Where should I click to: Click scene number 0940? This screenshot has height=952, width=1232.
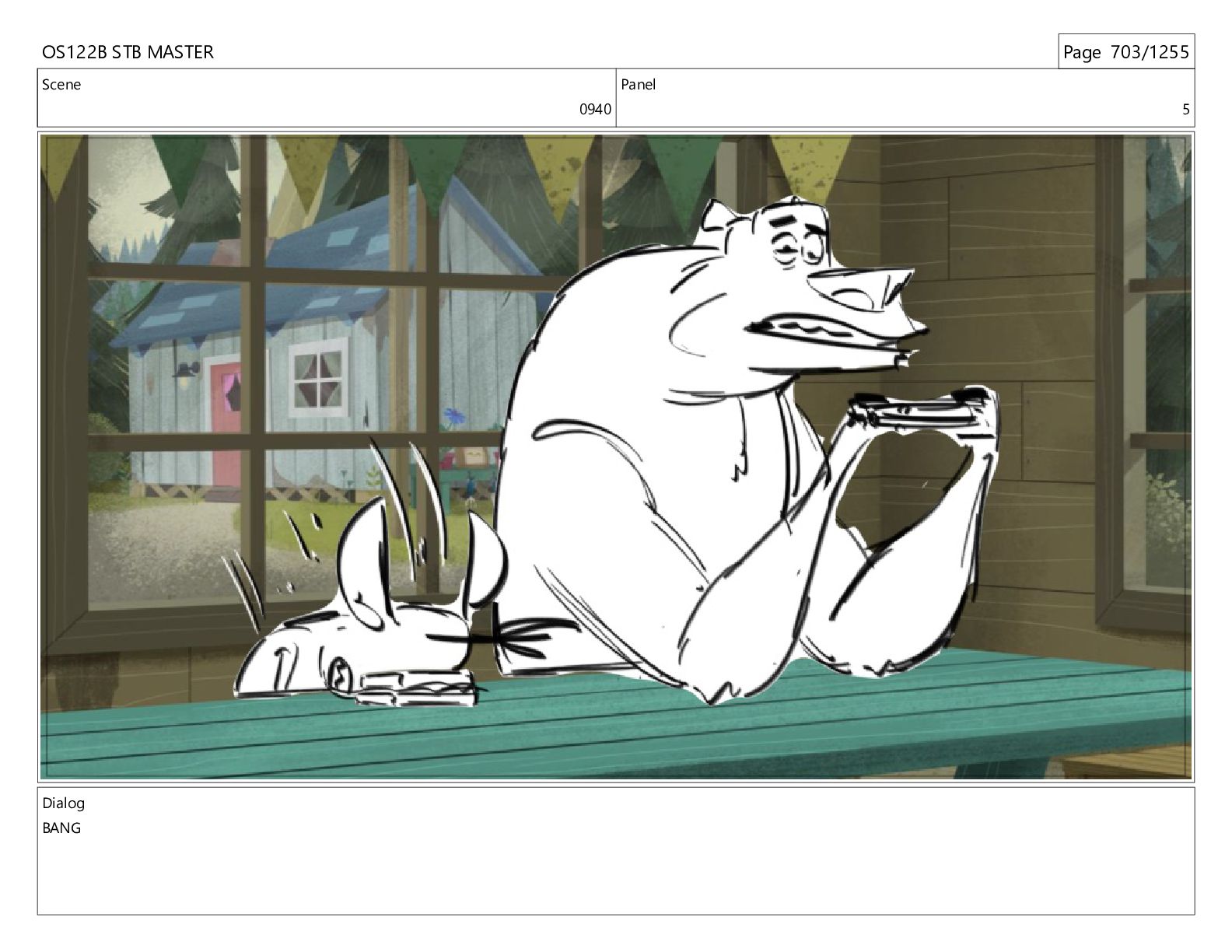[x=595, y=110]
